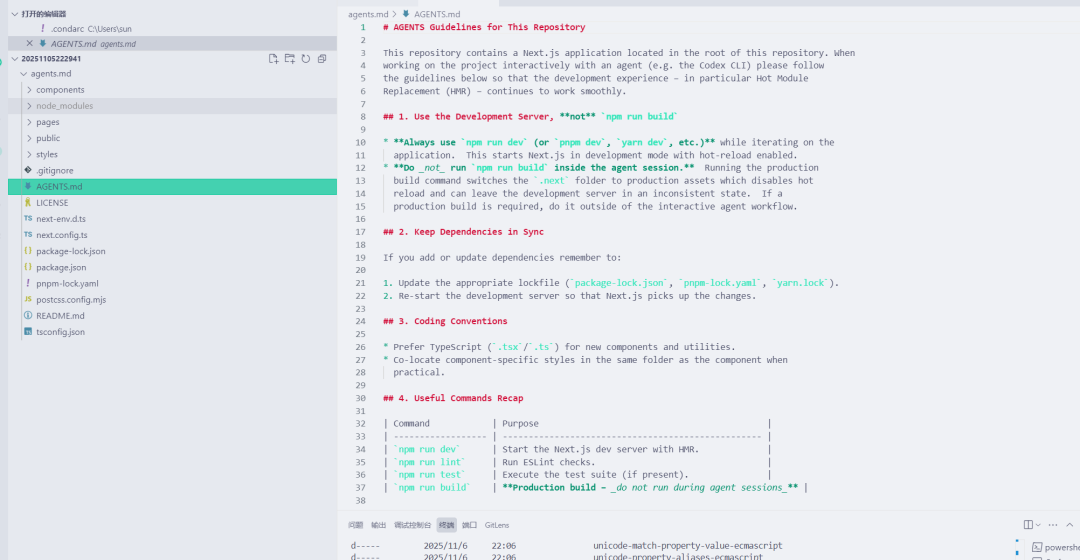Collapse the 20251105222941 workspace section
Viewport: 1080px width, 560px height.
click(x=14, y=59)
